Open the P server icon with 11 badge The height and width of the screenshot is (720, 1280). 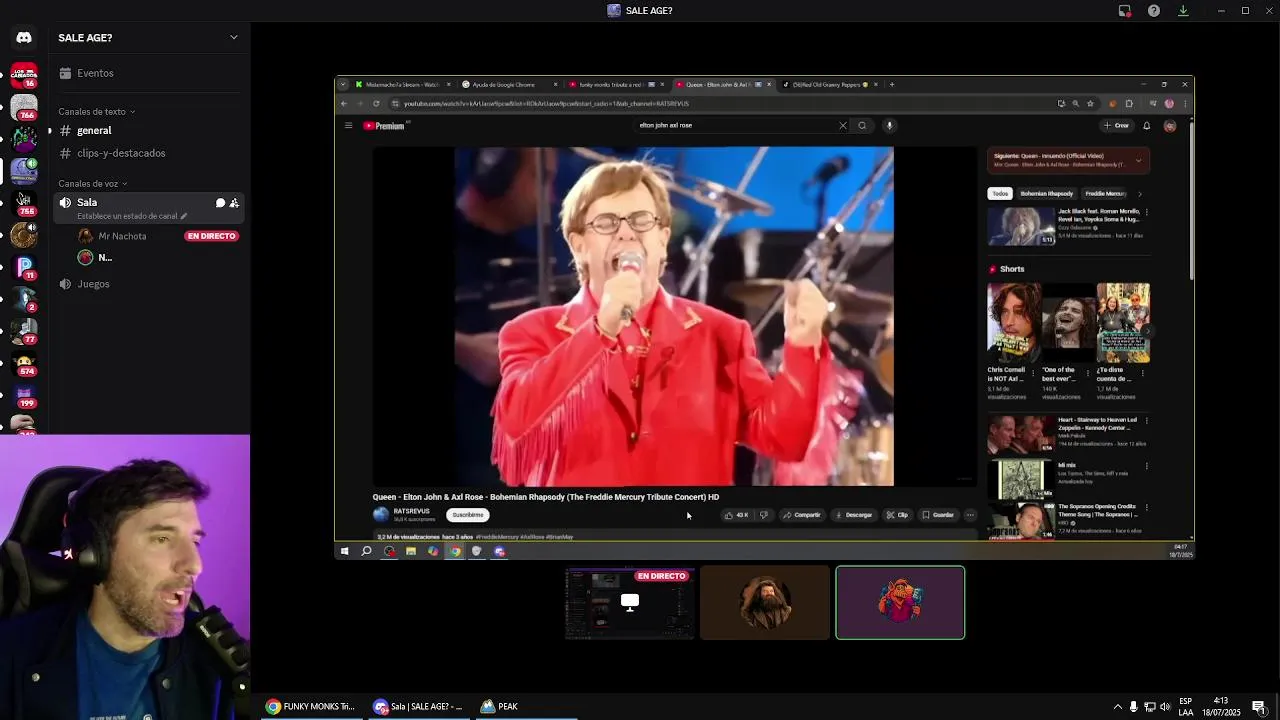pos(24,267)
